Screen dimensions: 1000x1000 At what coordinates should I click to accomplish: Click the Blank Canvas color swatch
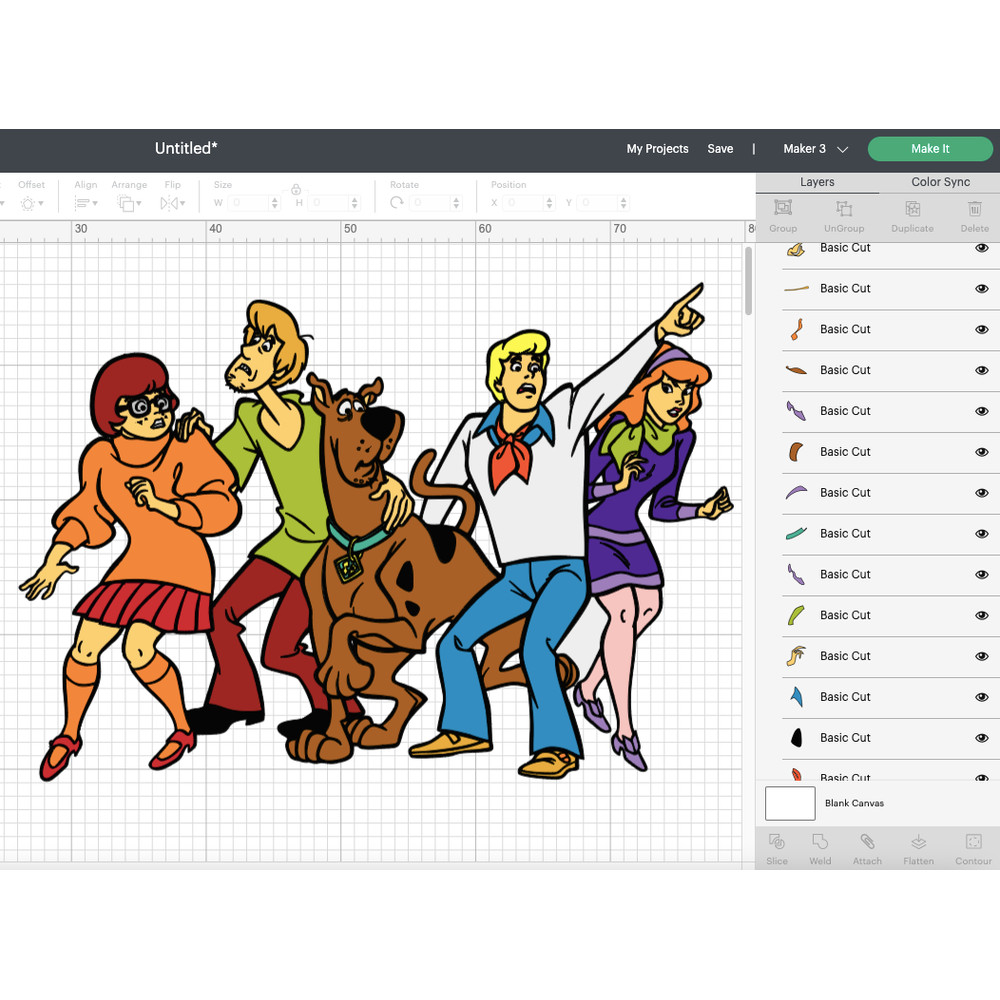(x=790, y=803)
